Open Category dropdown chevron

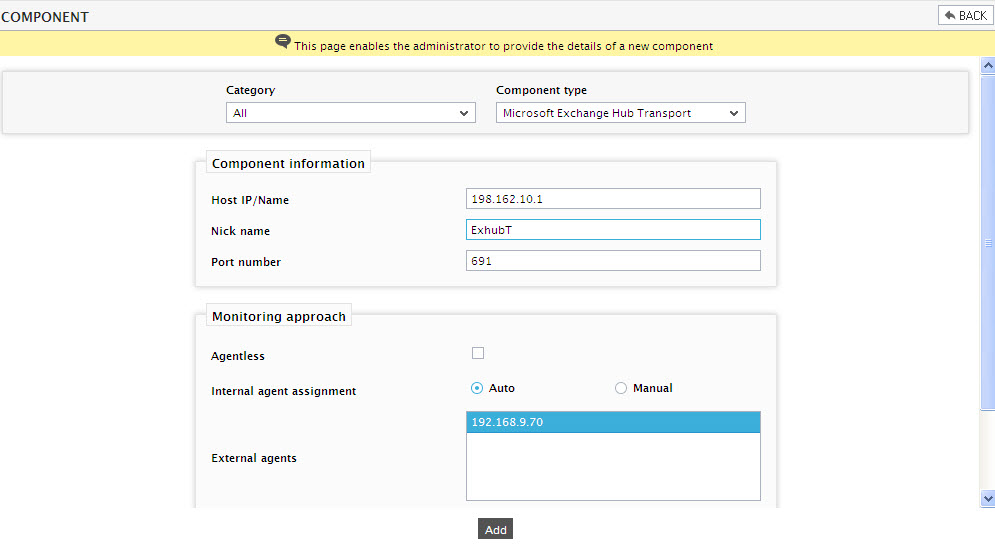pos(464,114)
